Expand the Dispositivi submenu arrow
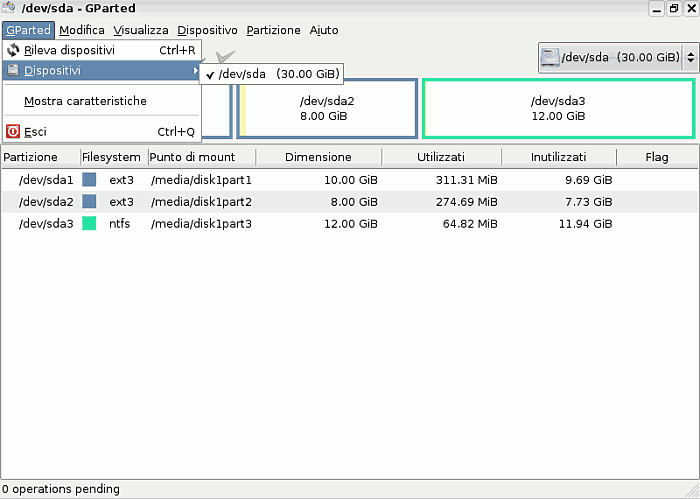Image resolution: width=700 pixels, height=499 pixels. 195,71
